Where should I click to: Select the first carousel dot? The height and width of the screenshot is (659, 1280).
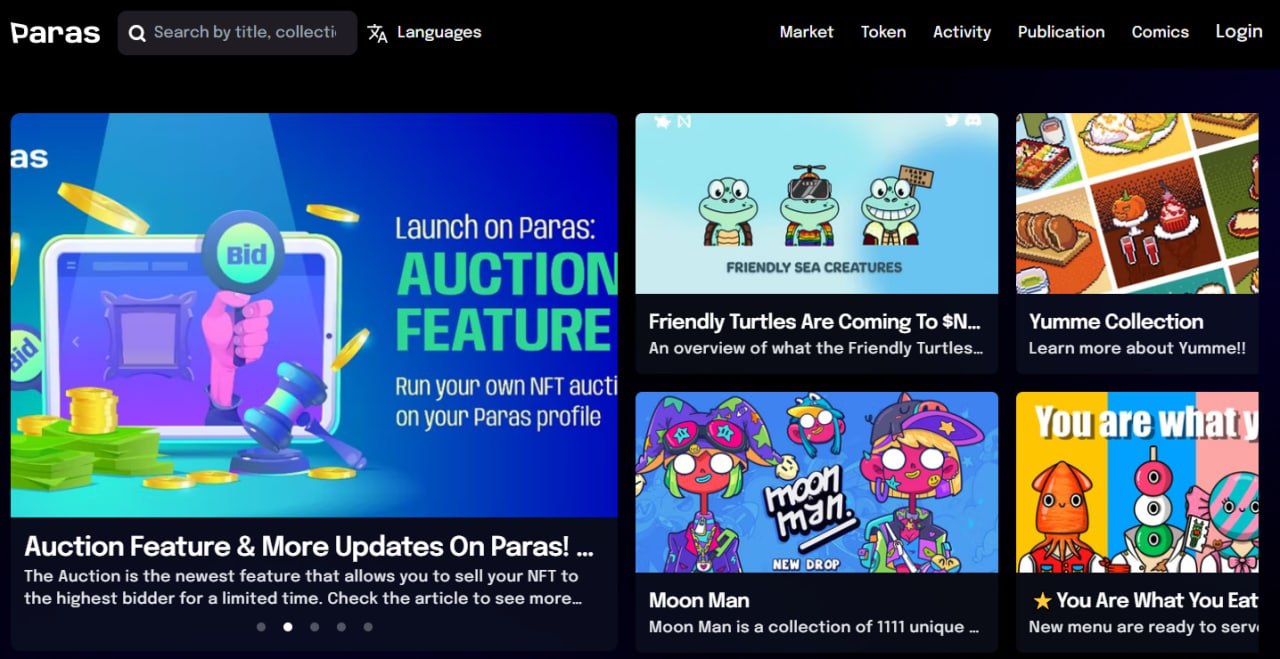coord(261,627)
